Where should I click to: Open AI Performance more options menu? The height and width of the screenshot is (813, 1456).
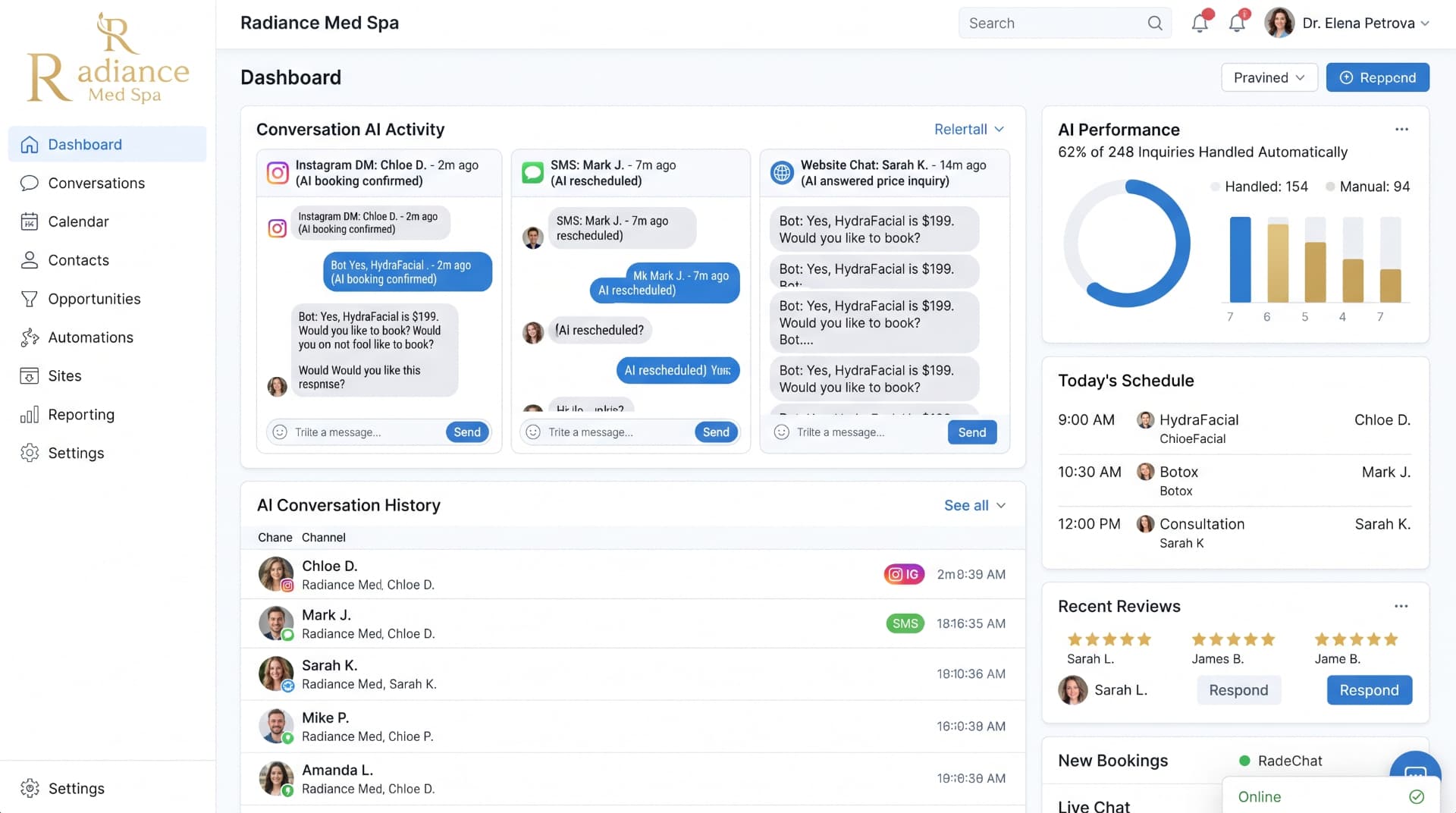click(1401, 129)
